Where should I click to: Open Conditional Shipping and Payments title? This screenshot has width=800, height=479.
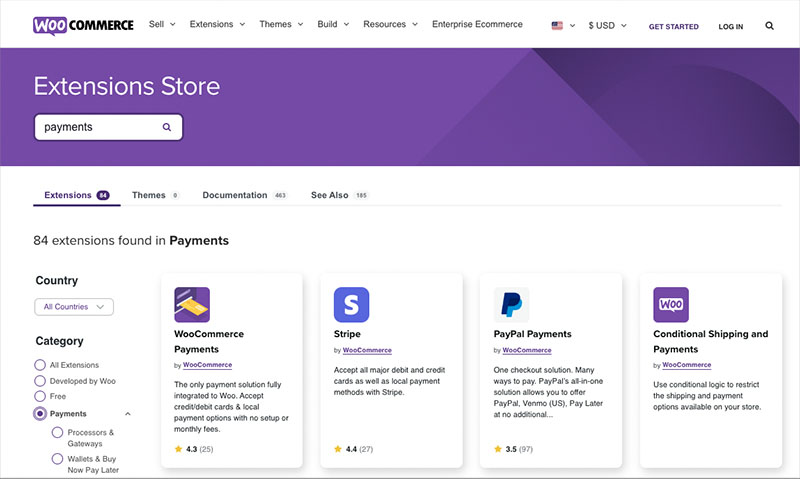(710, 341)
